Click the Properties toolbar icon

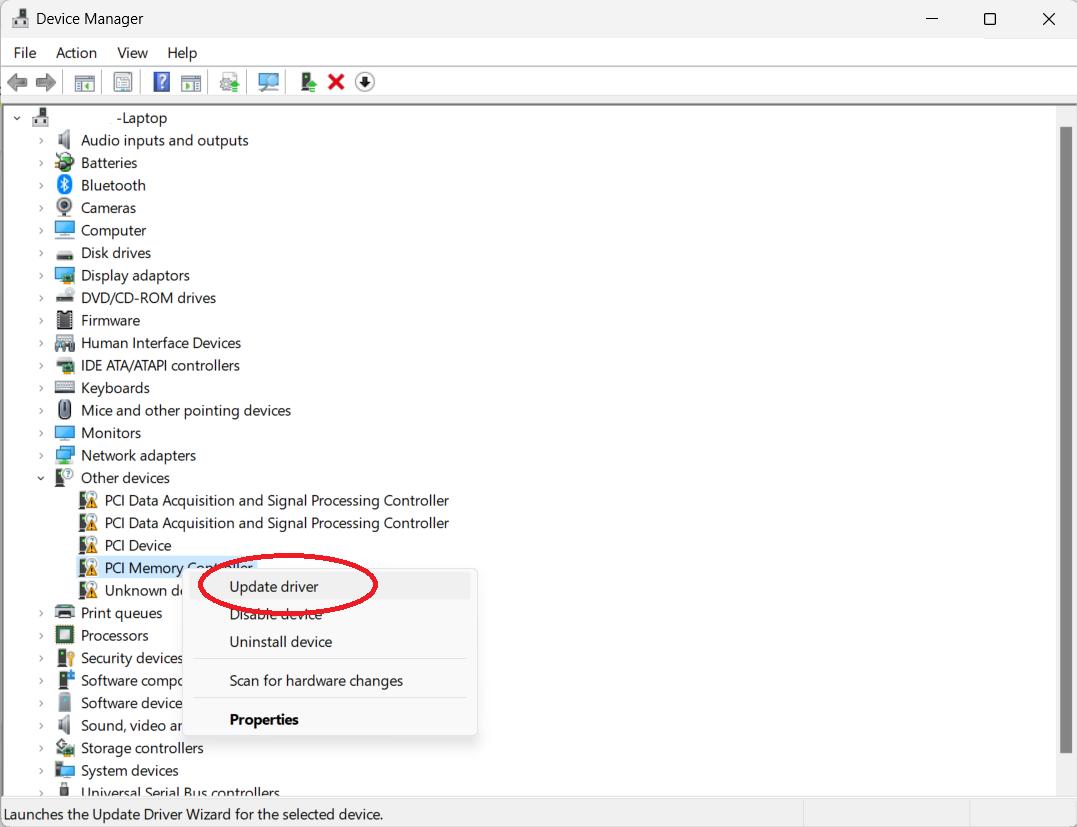(122, 81)
